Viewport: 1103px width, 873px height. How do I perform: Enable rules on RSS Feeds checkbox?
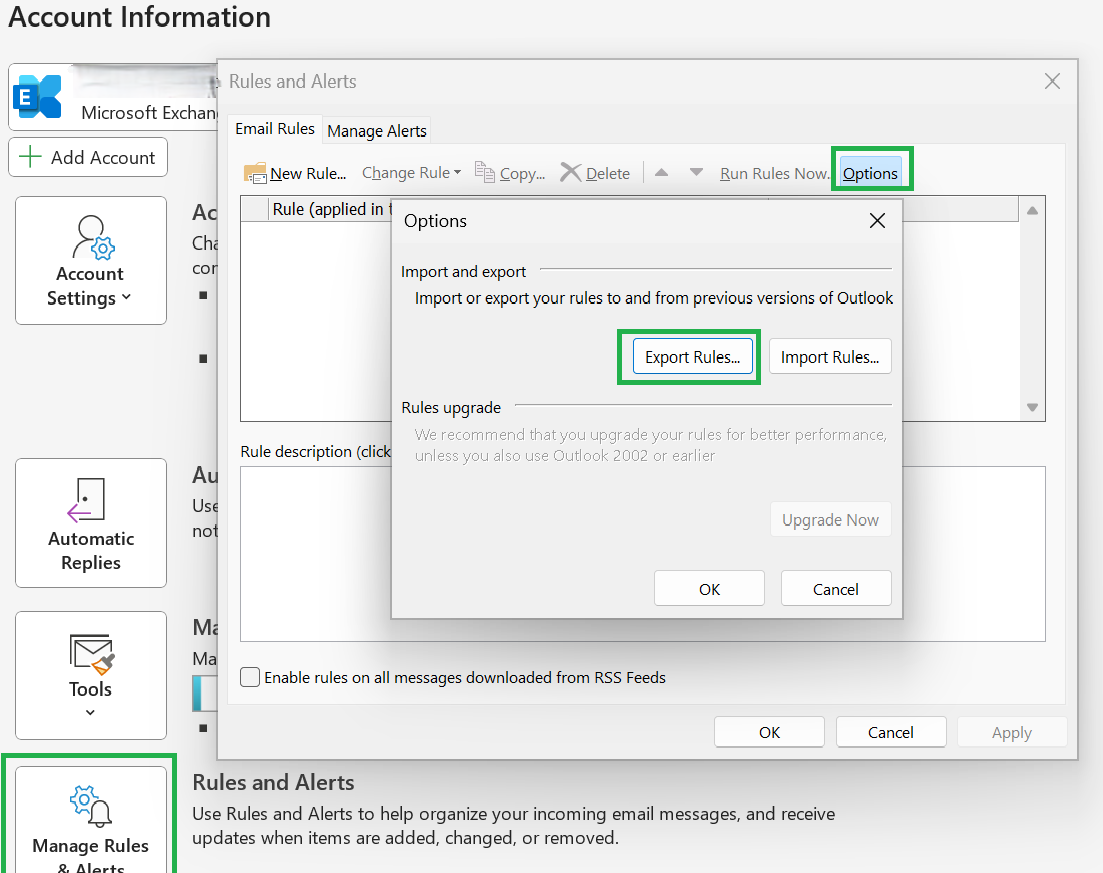tap(250, 677)
